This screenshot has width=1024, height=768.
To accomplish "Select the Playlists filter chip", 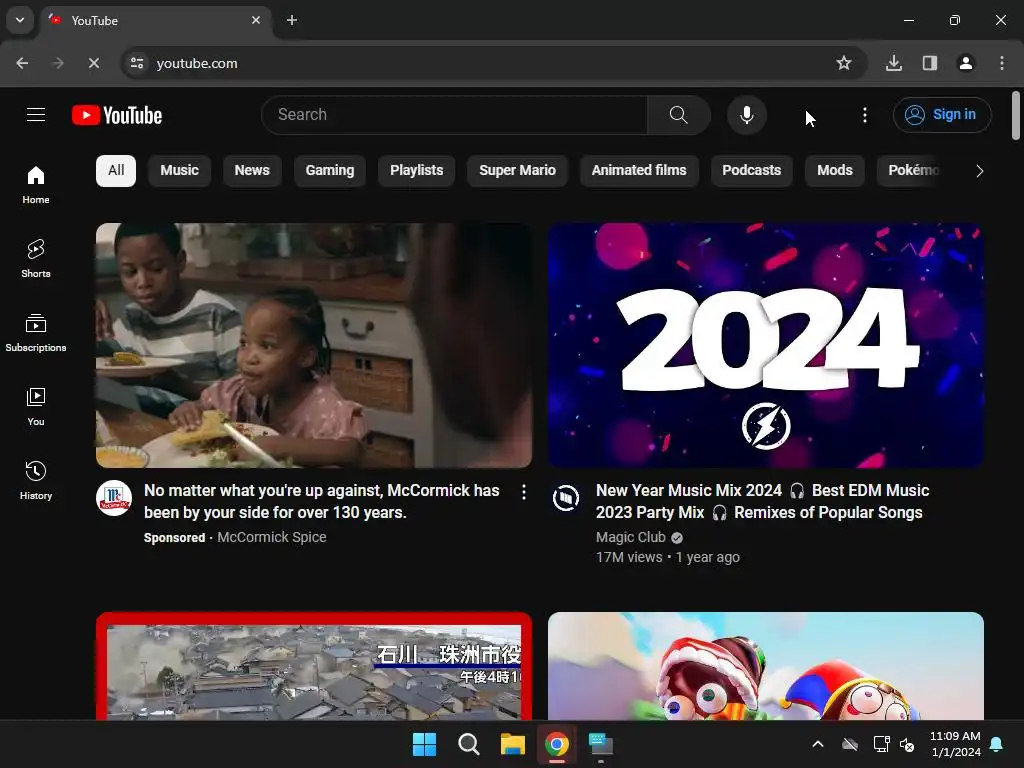I will (x=417, y=170).
